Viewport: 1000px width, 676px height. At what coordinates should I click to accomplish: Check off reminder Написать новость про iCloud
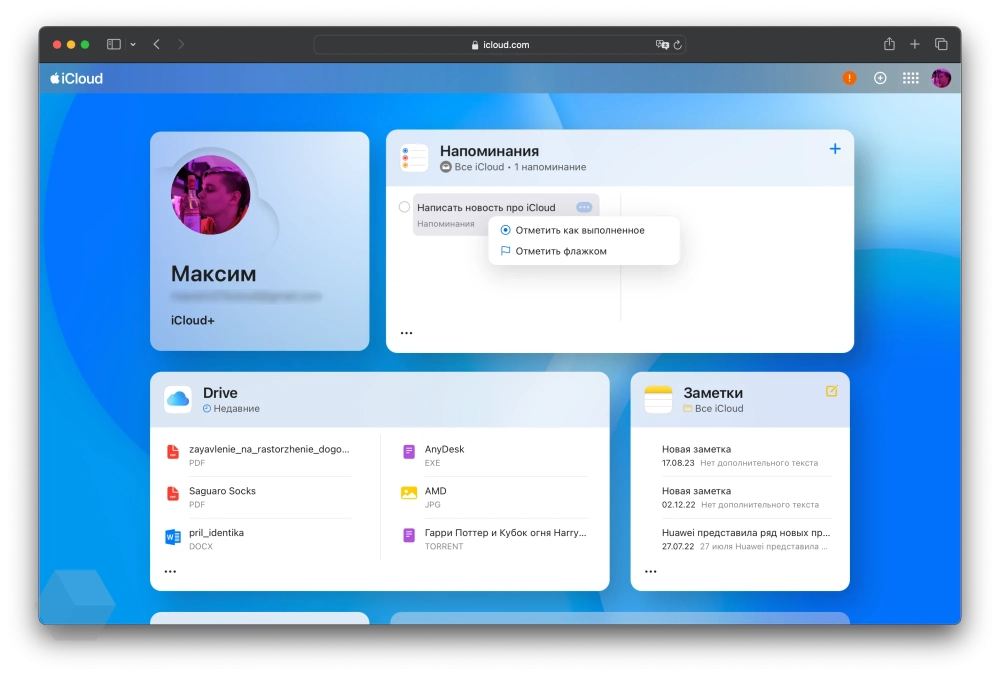(x=404, y=207)
